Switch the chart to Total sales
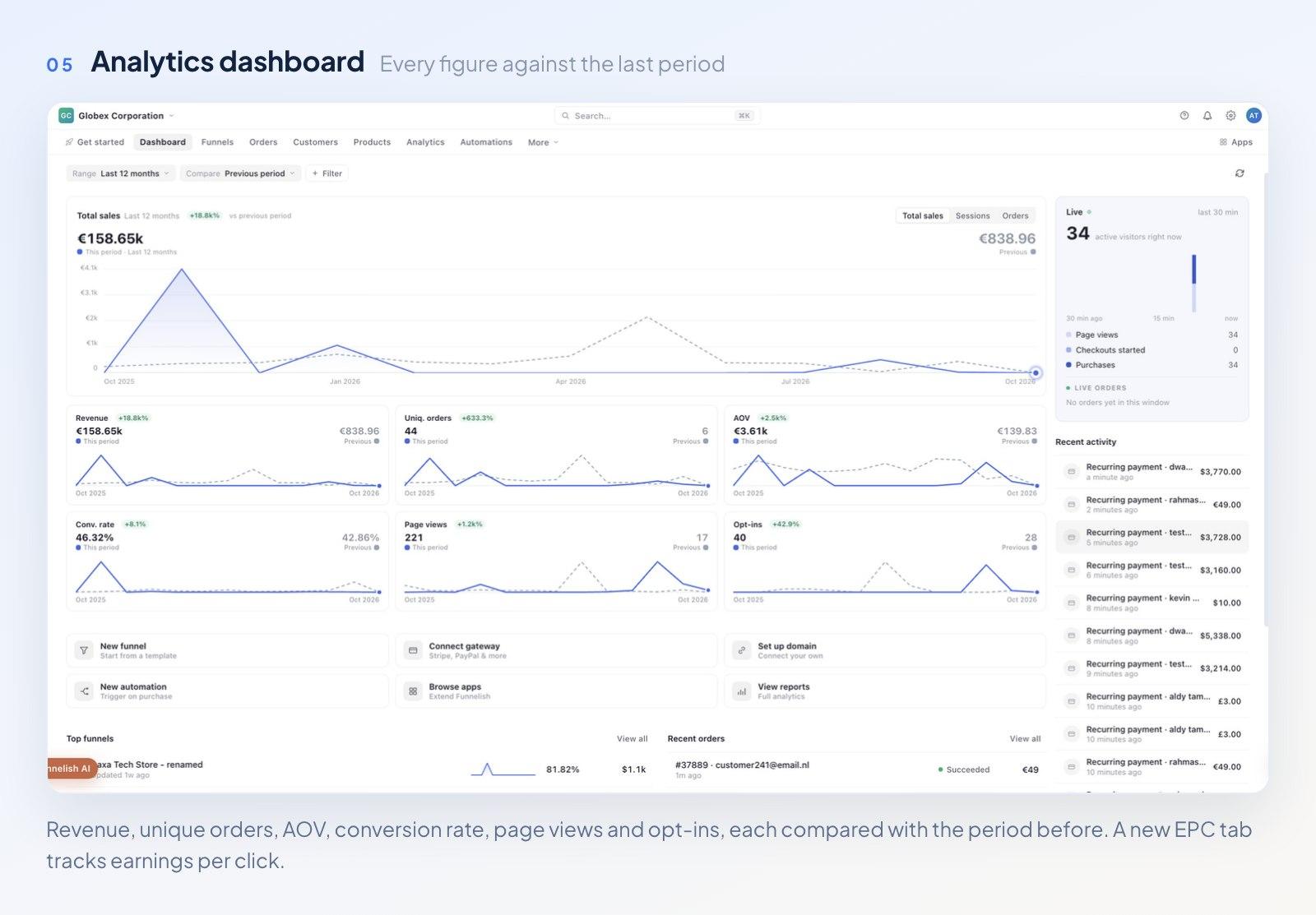This screenshot has width=1316, height=915. [923, 216]
